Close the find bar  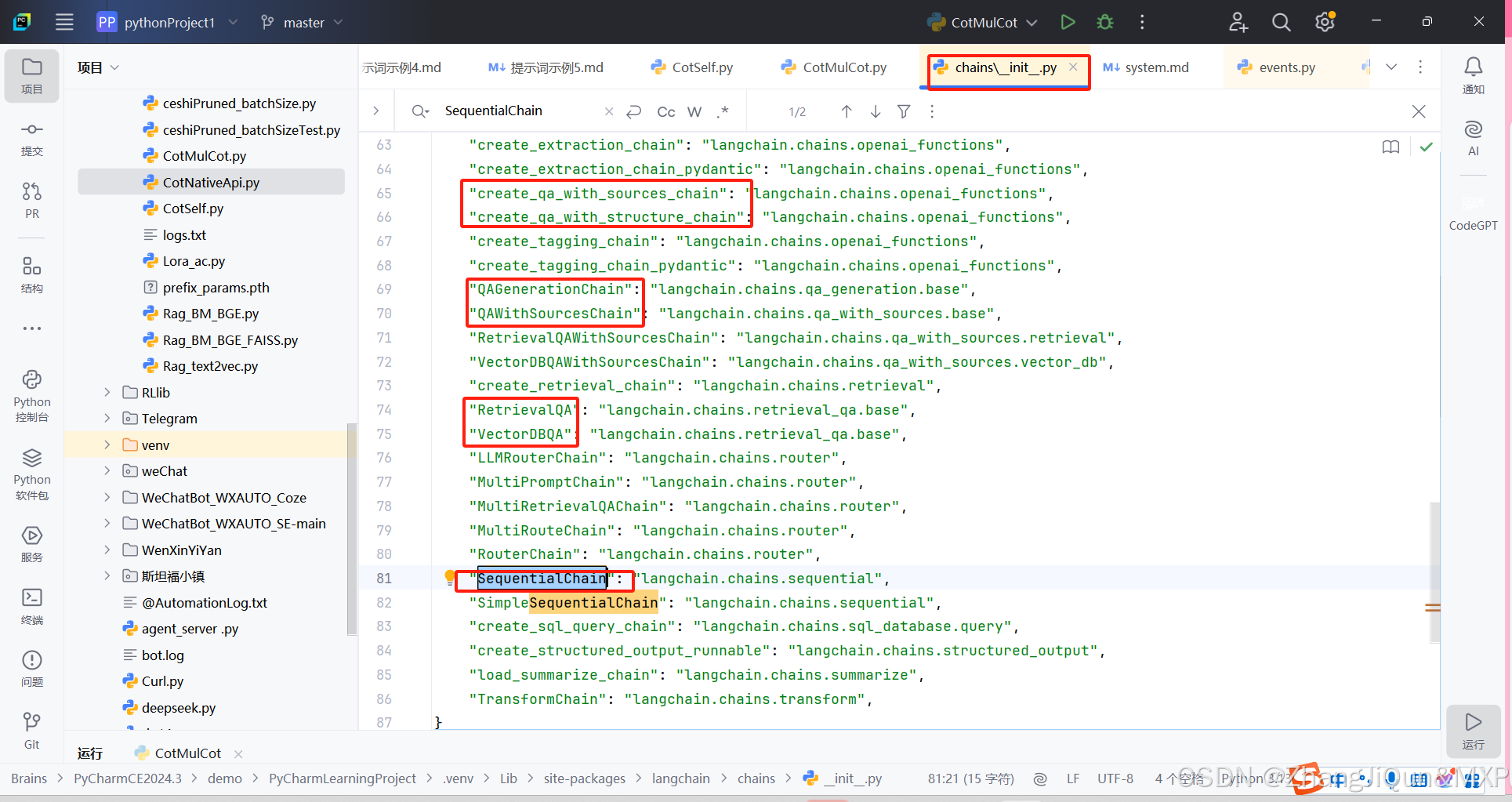1419,111
